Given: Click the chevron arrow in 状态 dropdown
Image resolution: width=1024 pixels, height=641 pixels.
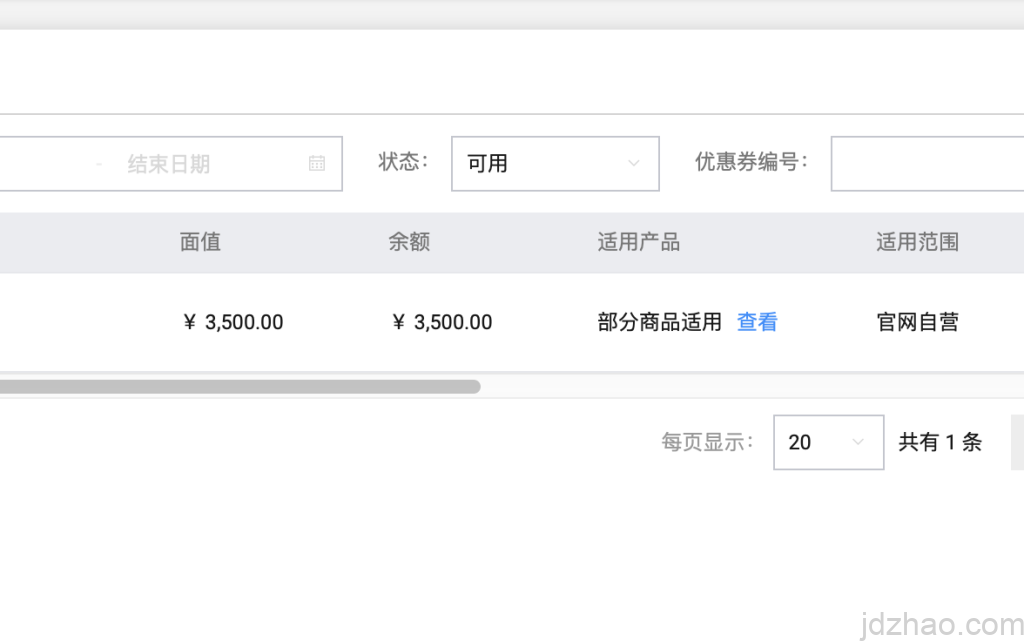Looking at the screenshot, I should point(633,163).
